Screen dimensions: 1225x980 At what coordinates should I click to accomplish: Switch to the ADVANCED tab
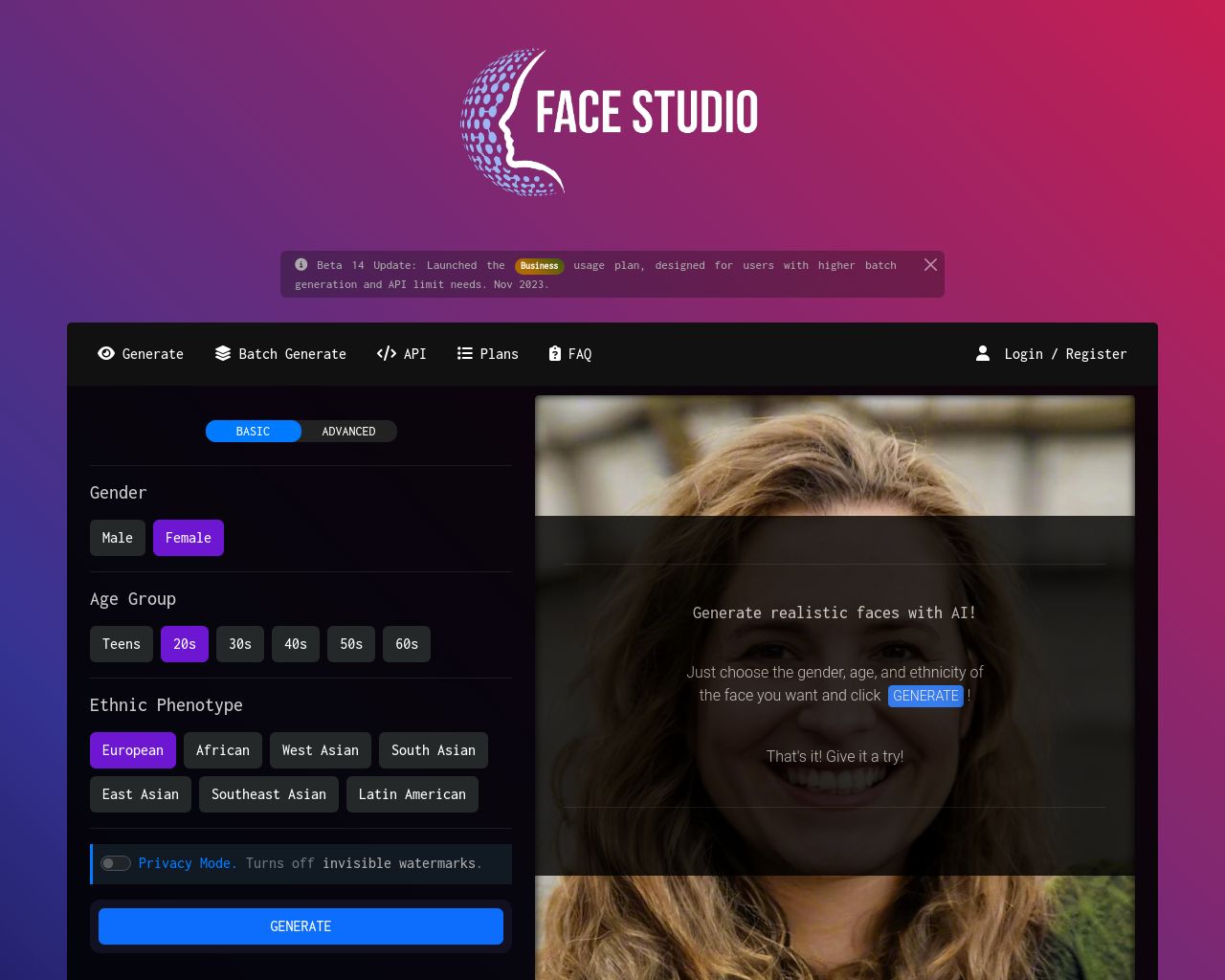(x=348, y=432)
